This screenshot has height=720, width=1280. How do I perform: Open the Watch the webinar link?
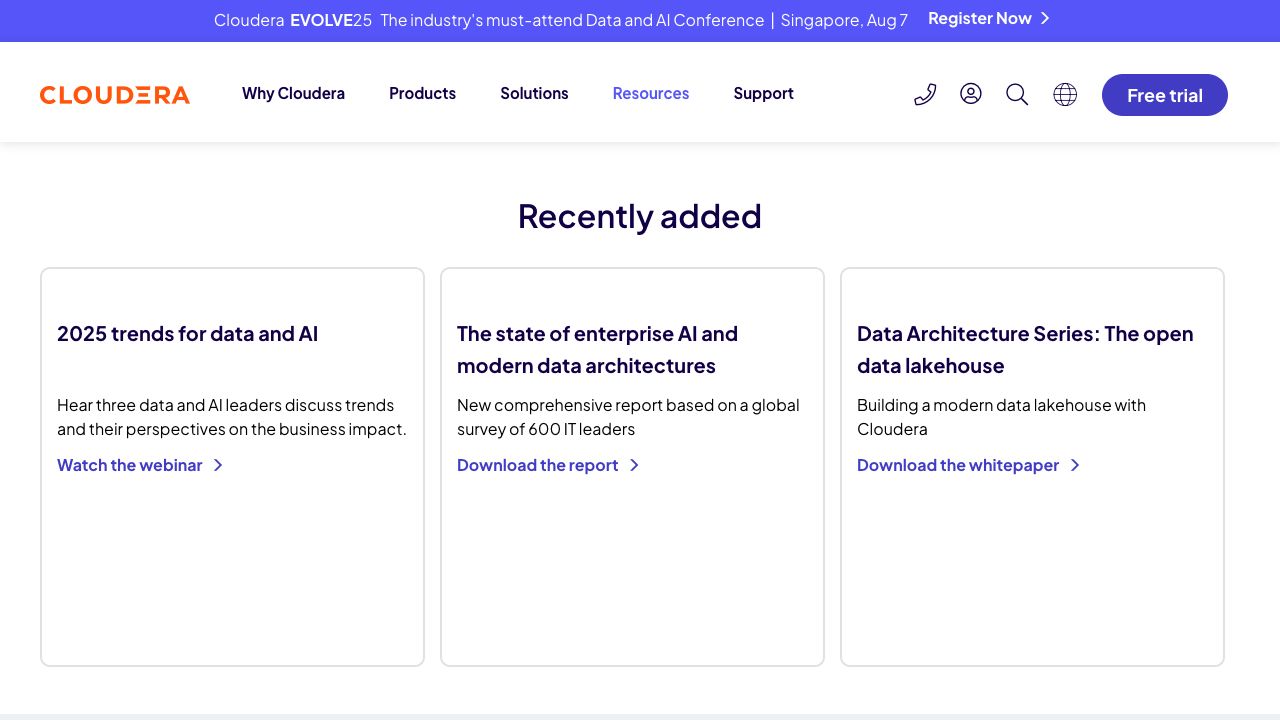tap(129, 465)
